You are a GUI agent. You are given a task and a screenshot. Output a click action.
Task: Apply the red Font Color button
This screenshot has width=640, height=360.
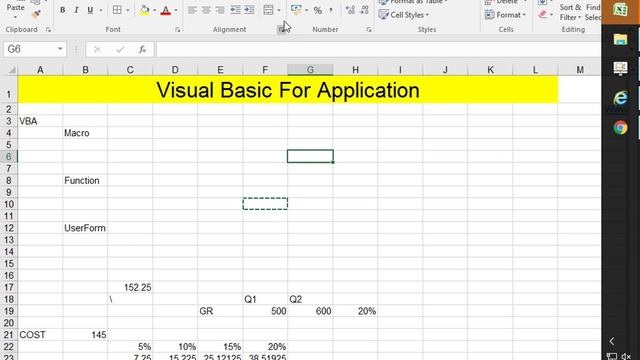[x=166, y=10]
